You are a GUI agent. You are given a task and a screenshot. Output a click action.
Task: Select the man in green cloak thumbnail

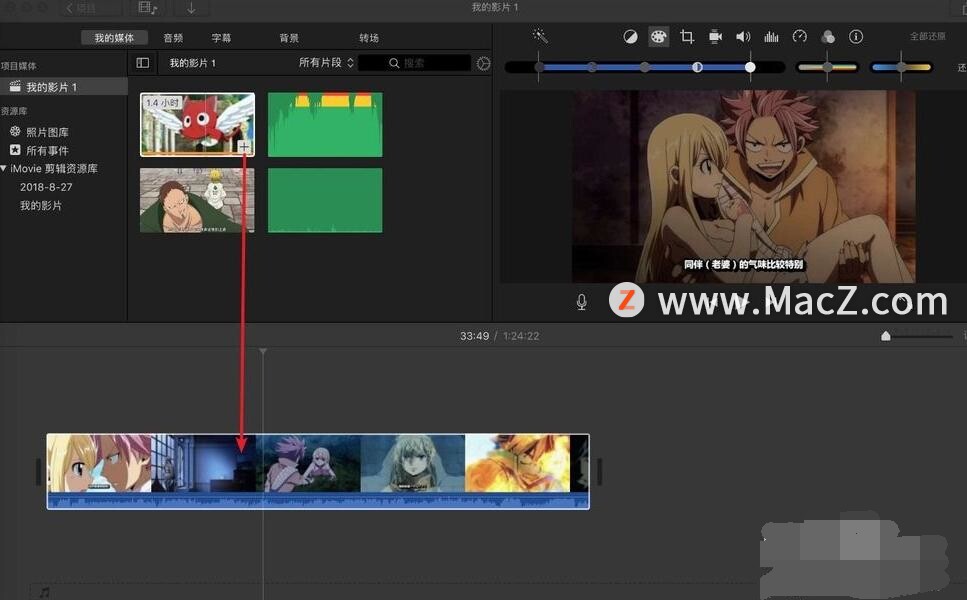(x=197, y=200)
